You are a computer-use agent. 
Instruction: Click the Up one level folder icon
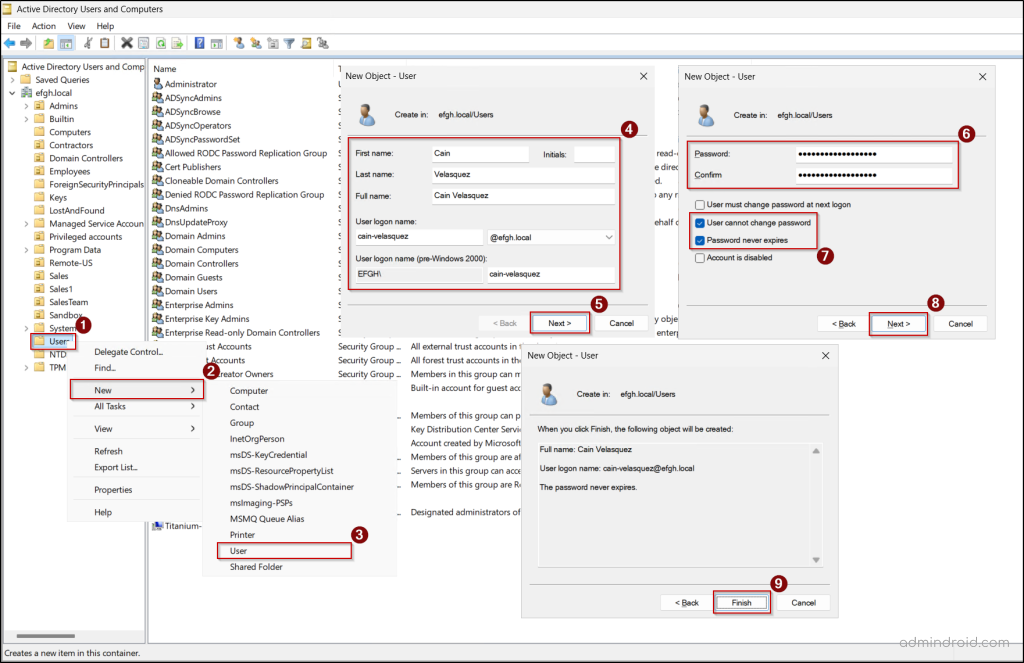click(x=48, y=43)
